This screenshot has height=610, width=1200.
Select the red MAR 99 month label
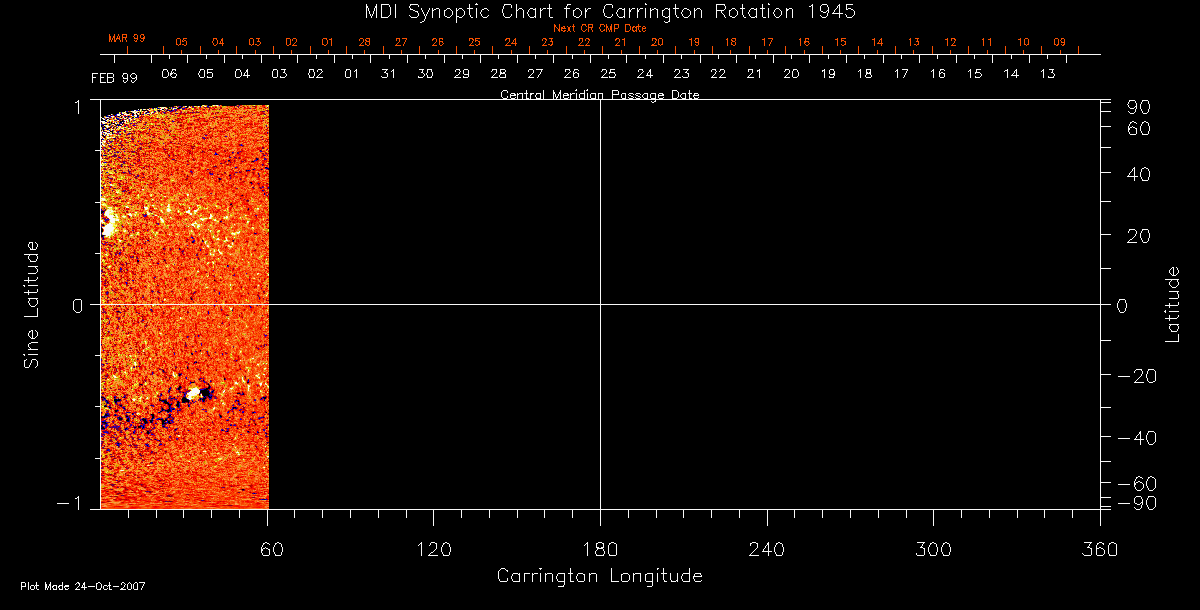click(x=127, y=38)
